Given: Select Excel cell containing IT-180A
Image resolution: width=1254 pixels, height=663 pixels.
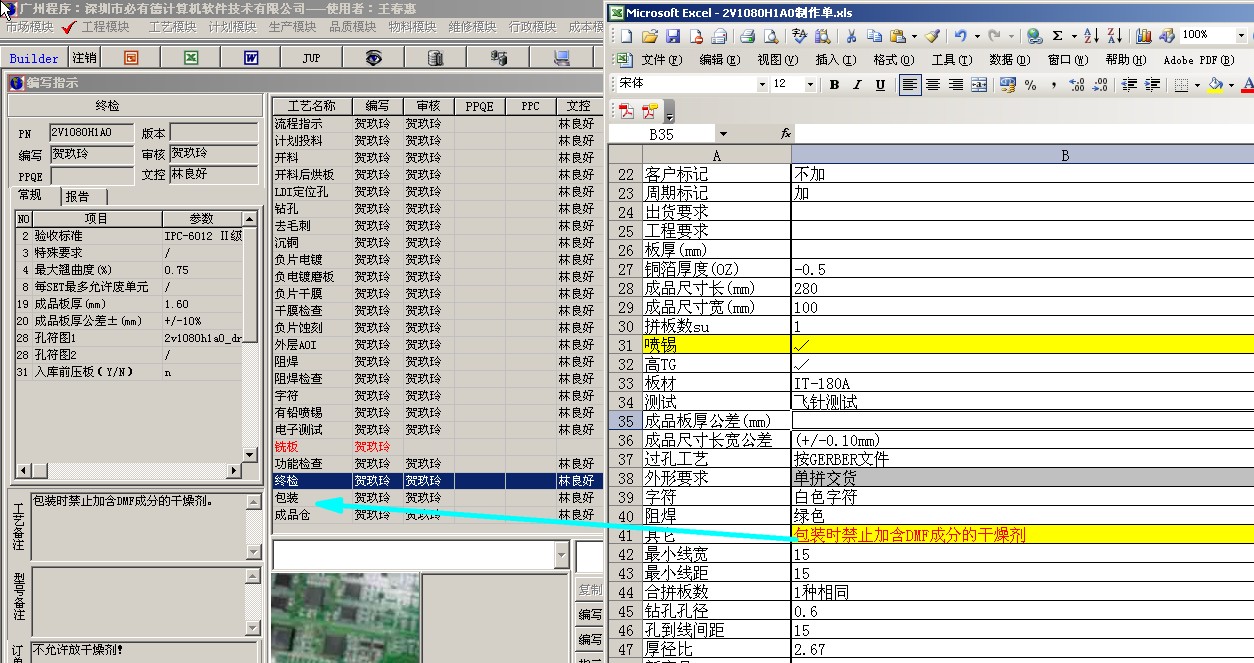Looking at the screenshot, I should pos(1022,383).
